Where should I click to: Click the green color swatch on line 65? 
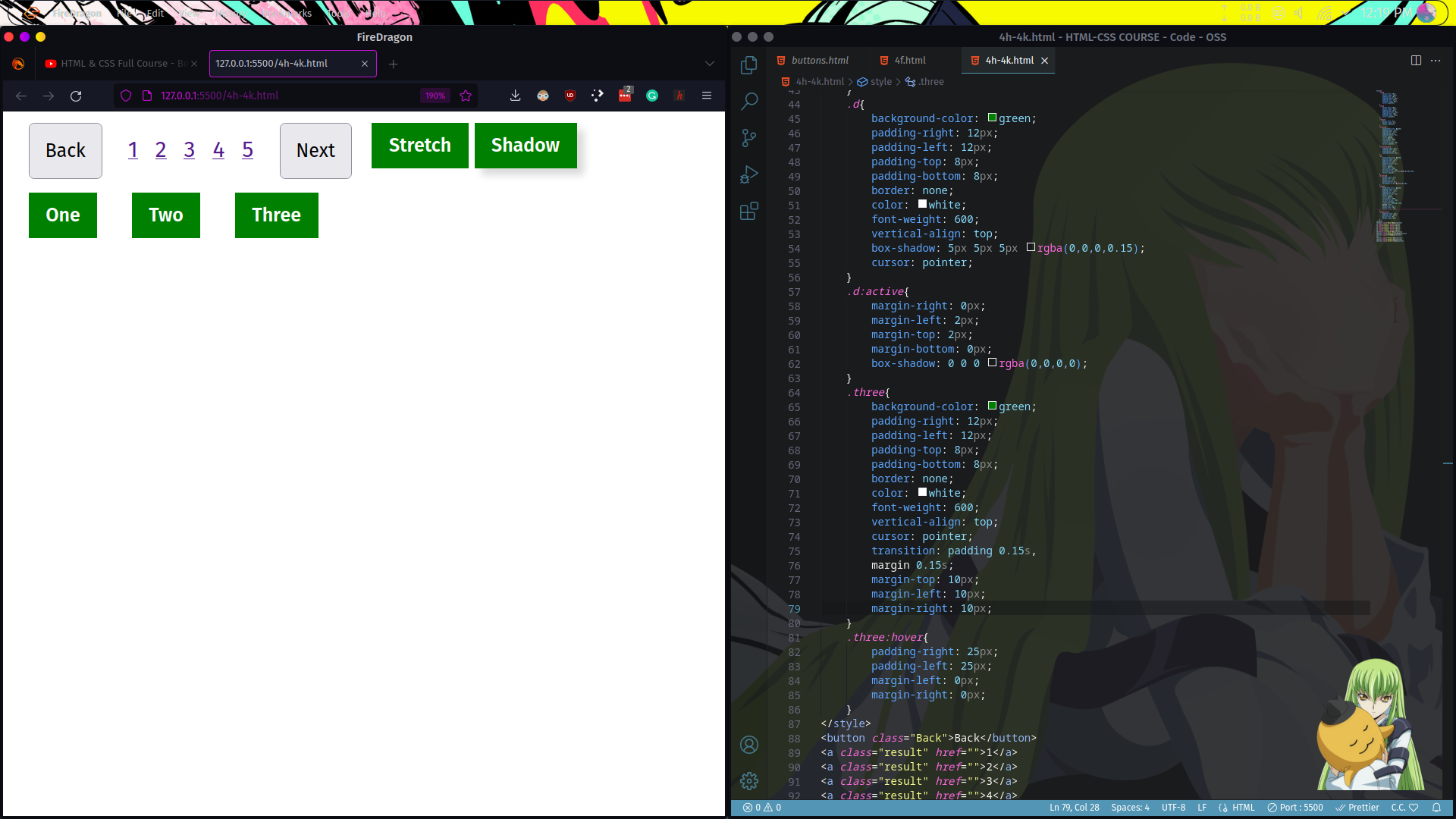992,406
